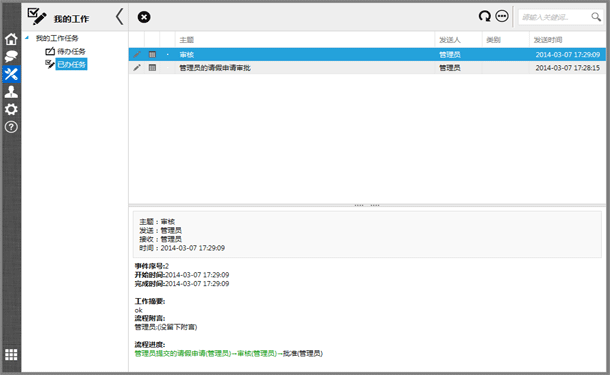610x375 pixels.
Task: Click the 批准(管理员) process step
Action: (303, 353)
